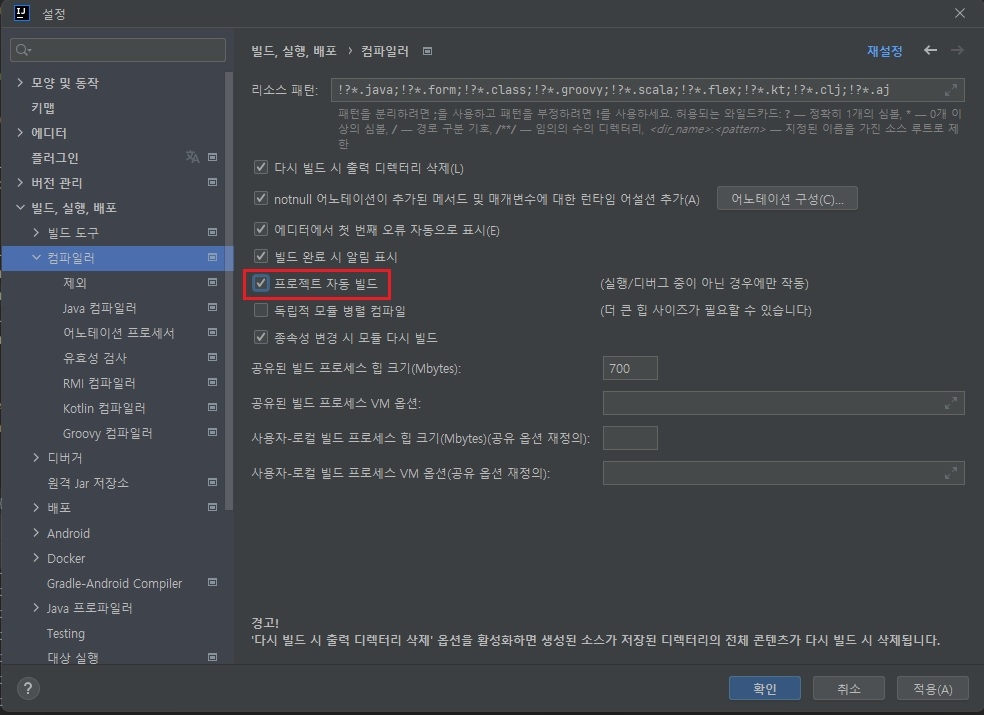Click the help question mark icon
984x715 pixels.
tap(29, 688)
